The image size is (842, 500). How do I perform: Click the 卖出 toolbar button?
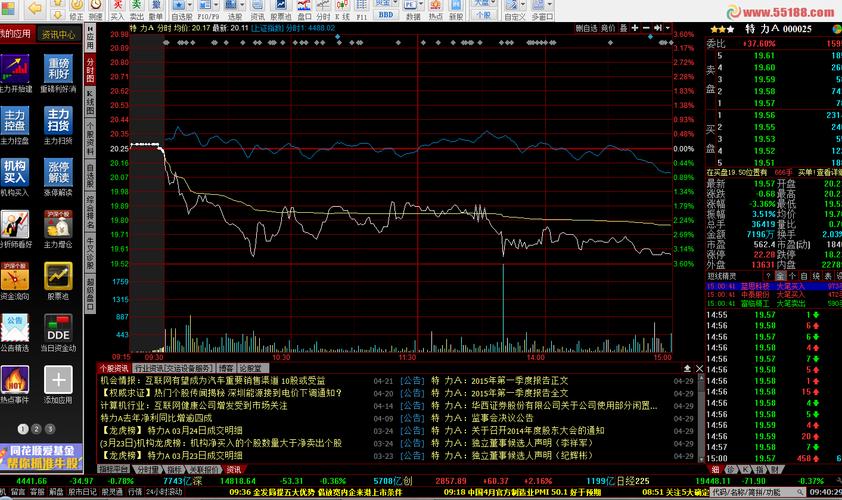[x=136, y=11]
